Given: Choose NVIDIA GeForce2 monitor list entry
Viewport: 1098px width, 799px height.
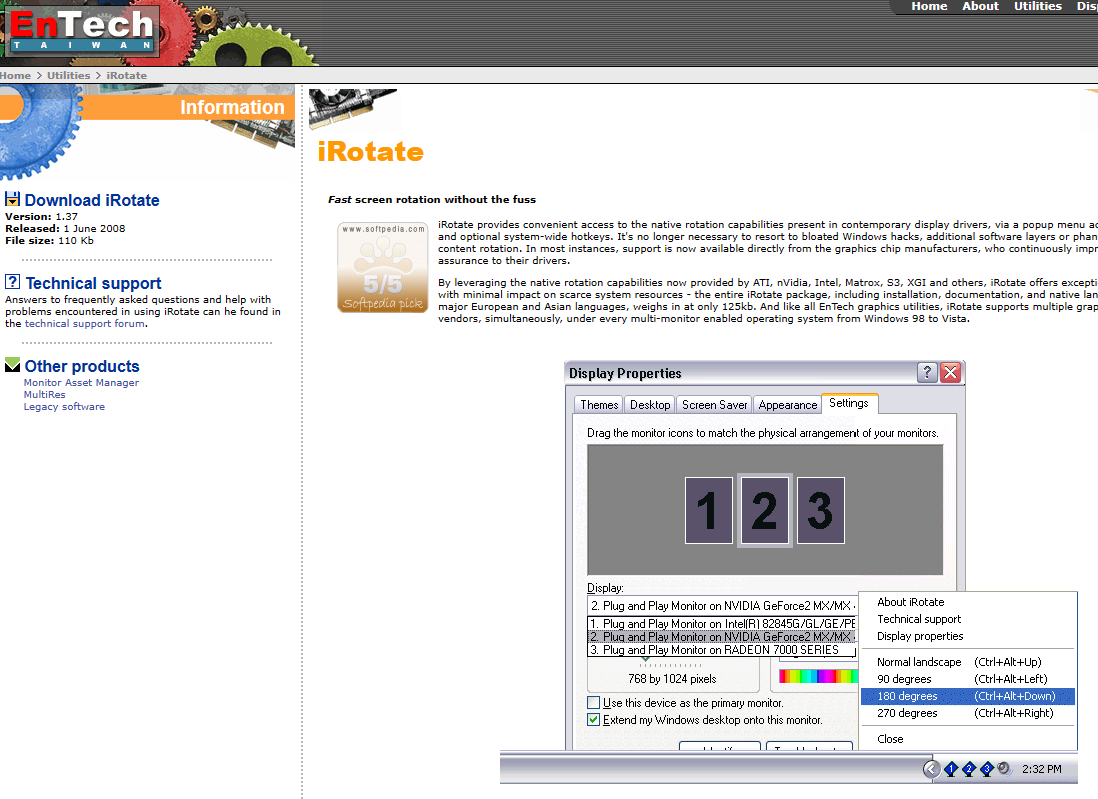Looking at the screenshot, I should coord(722,637).
